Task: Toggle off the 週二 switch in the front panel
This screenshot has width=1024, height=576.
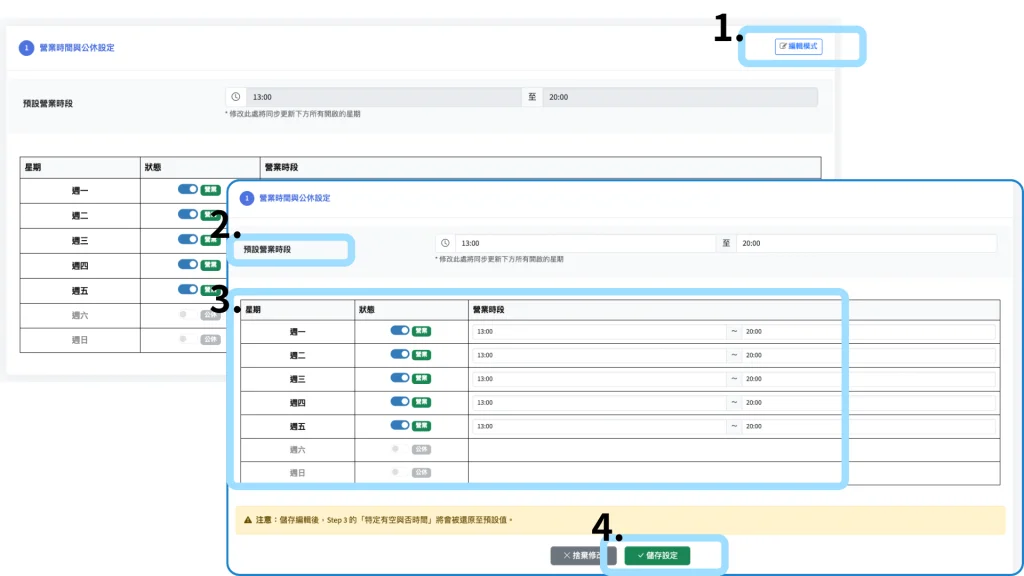Action: tap(400, 355)
